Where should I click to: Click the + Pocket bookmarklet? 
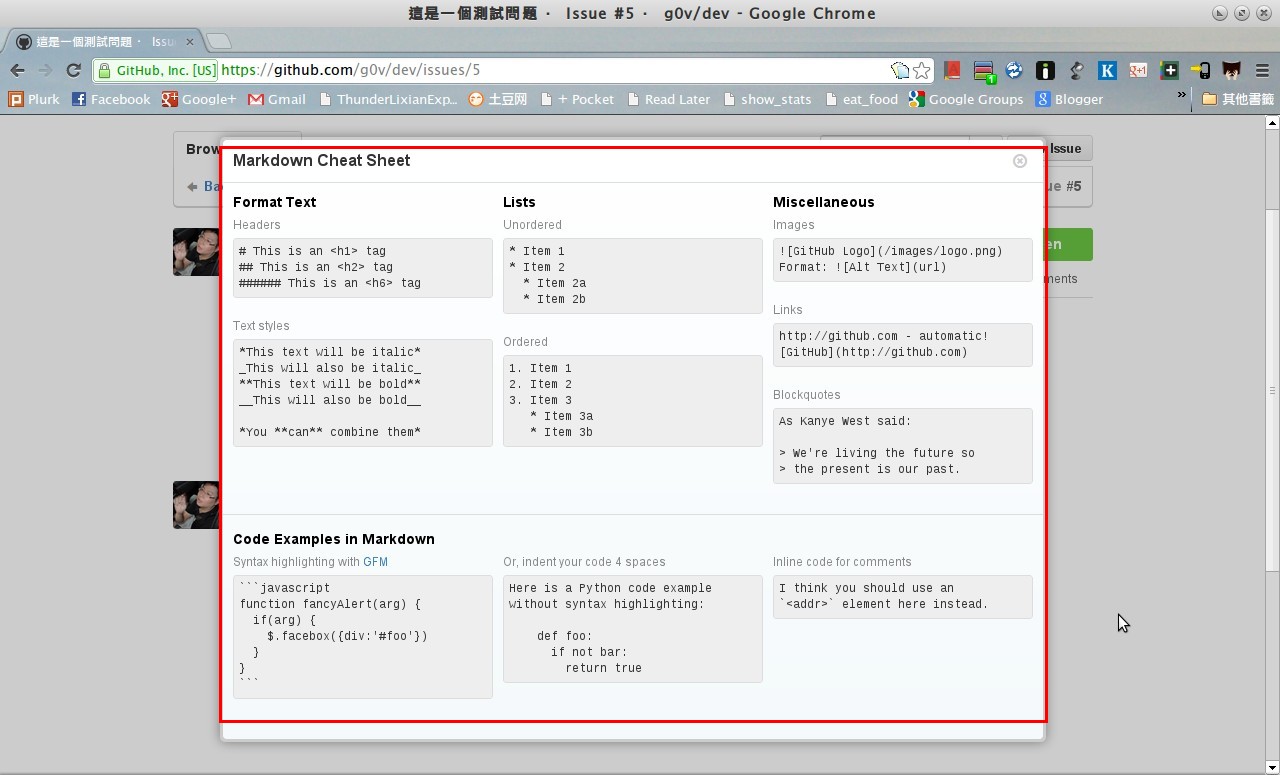[577, 99]
